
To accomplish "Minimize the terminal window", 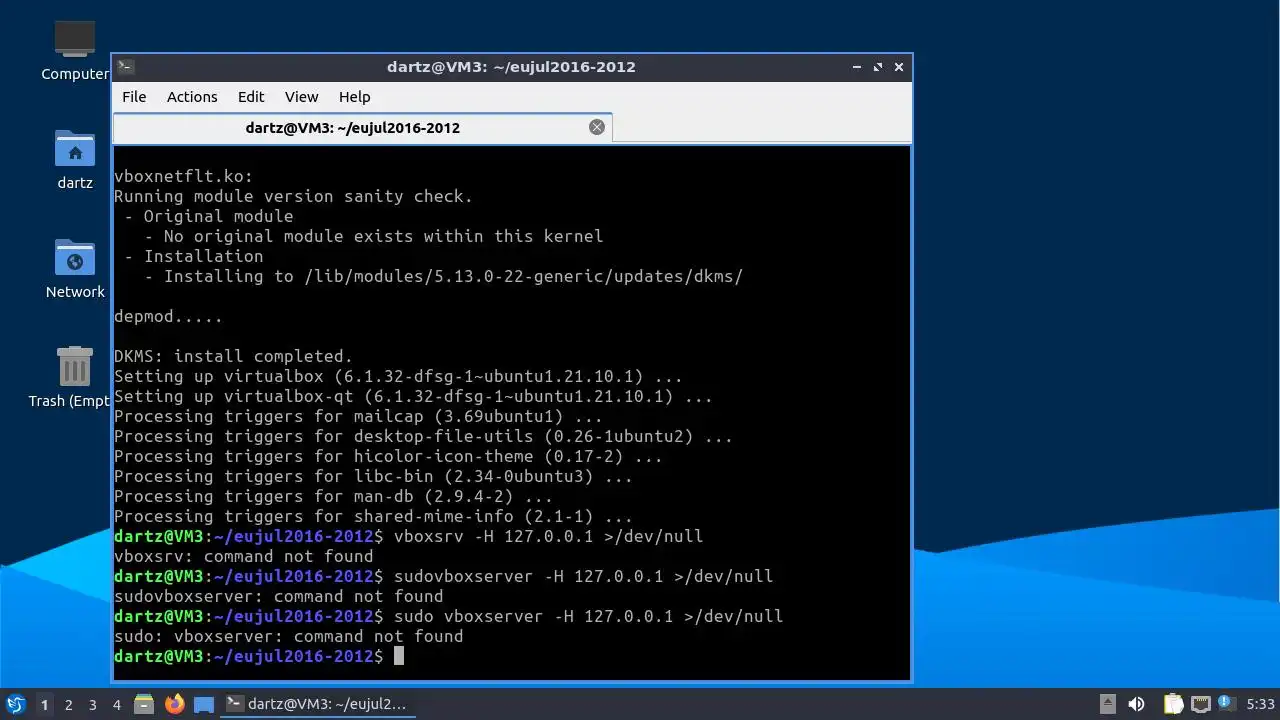I will coord(857,67).
